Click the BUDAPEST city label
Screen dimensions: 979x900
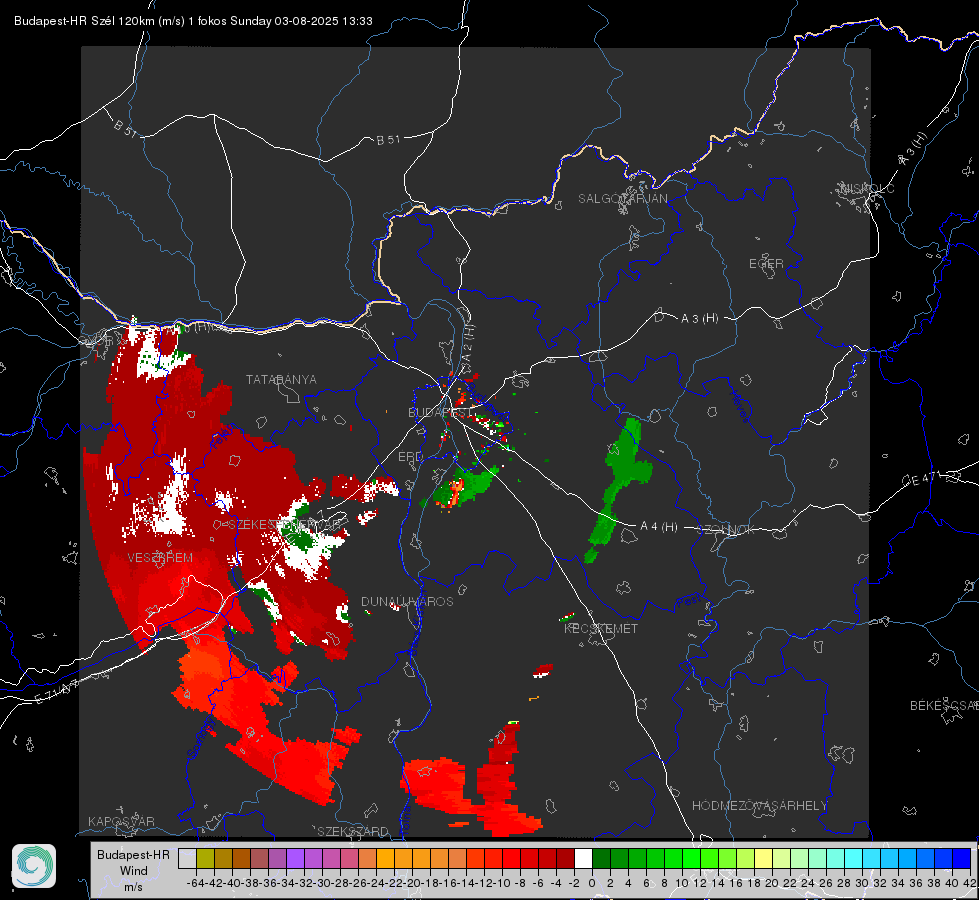coord(440,412)
